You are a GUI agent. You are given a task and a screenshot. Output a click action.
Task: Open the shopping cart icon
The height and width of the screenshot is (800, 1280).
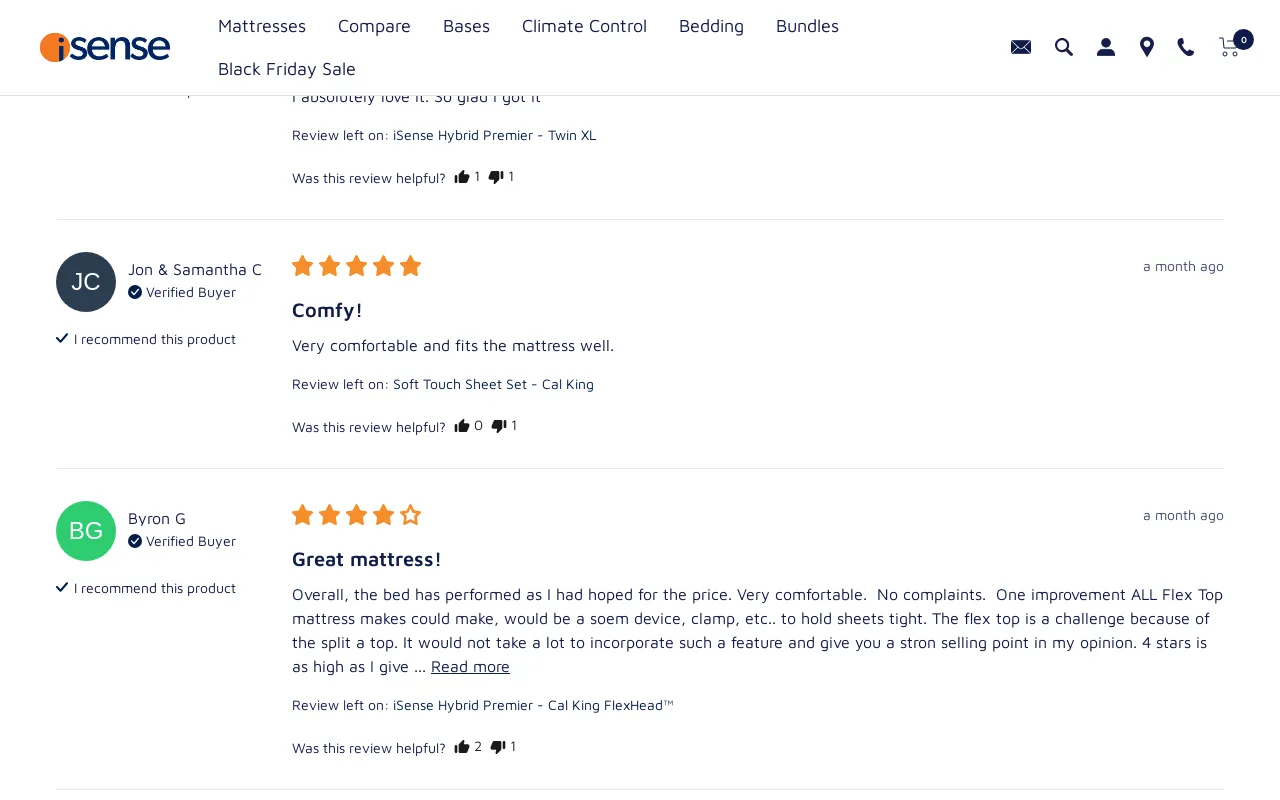(1230, 47)
